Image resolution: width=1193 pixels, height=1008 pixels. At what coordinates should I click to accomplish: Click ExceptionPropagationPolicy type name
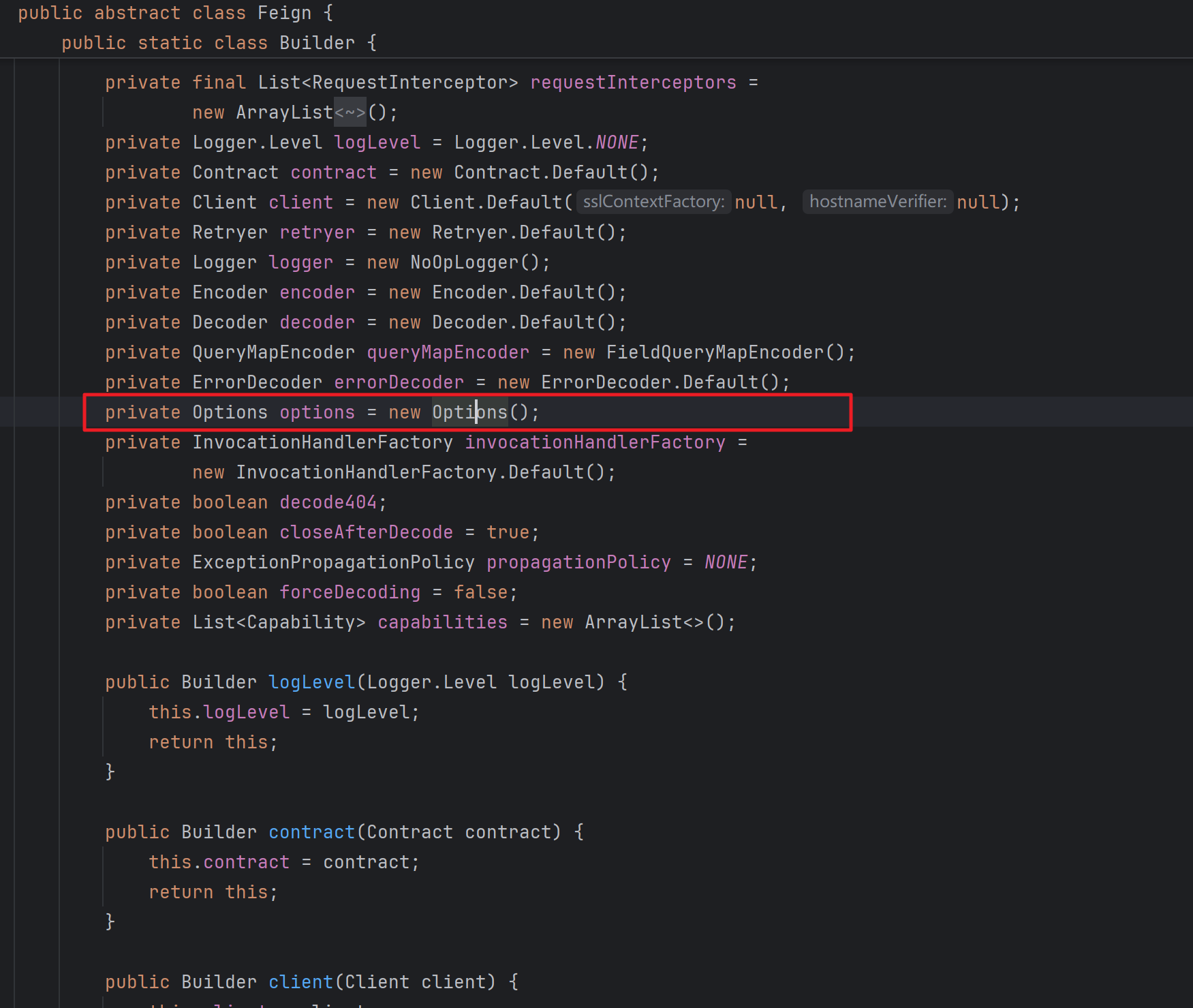tap(334, 562)
